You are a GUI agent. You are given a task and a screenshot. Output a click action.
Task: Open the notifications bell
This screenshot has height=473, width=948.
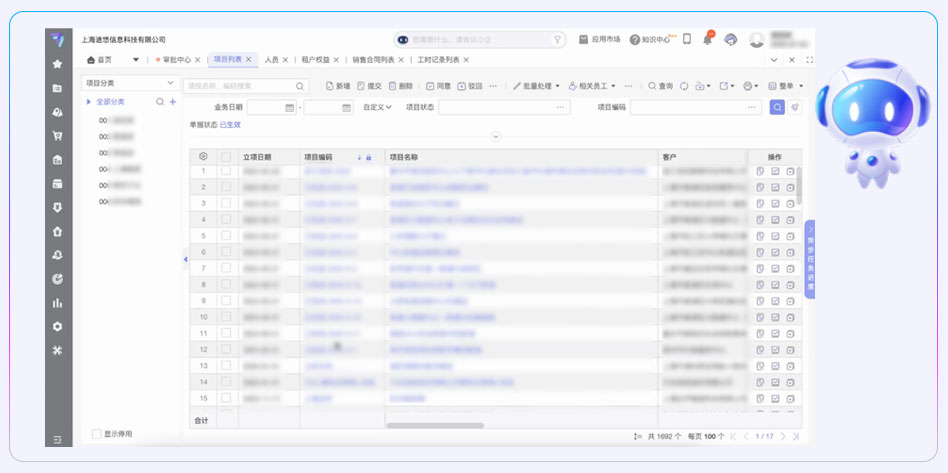pos(707,39)
